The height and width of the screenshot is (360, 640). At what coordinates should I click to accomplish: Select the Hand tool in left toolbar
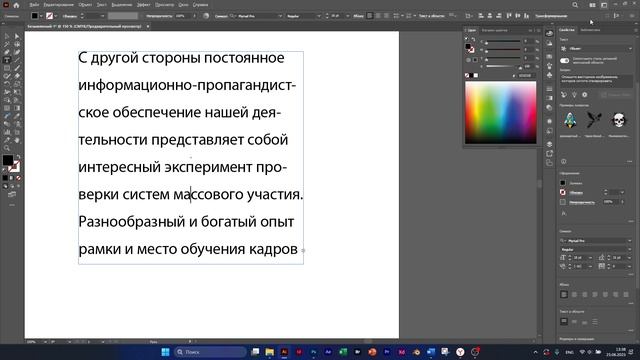tap(17, 140)
